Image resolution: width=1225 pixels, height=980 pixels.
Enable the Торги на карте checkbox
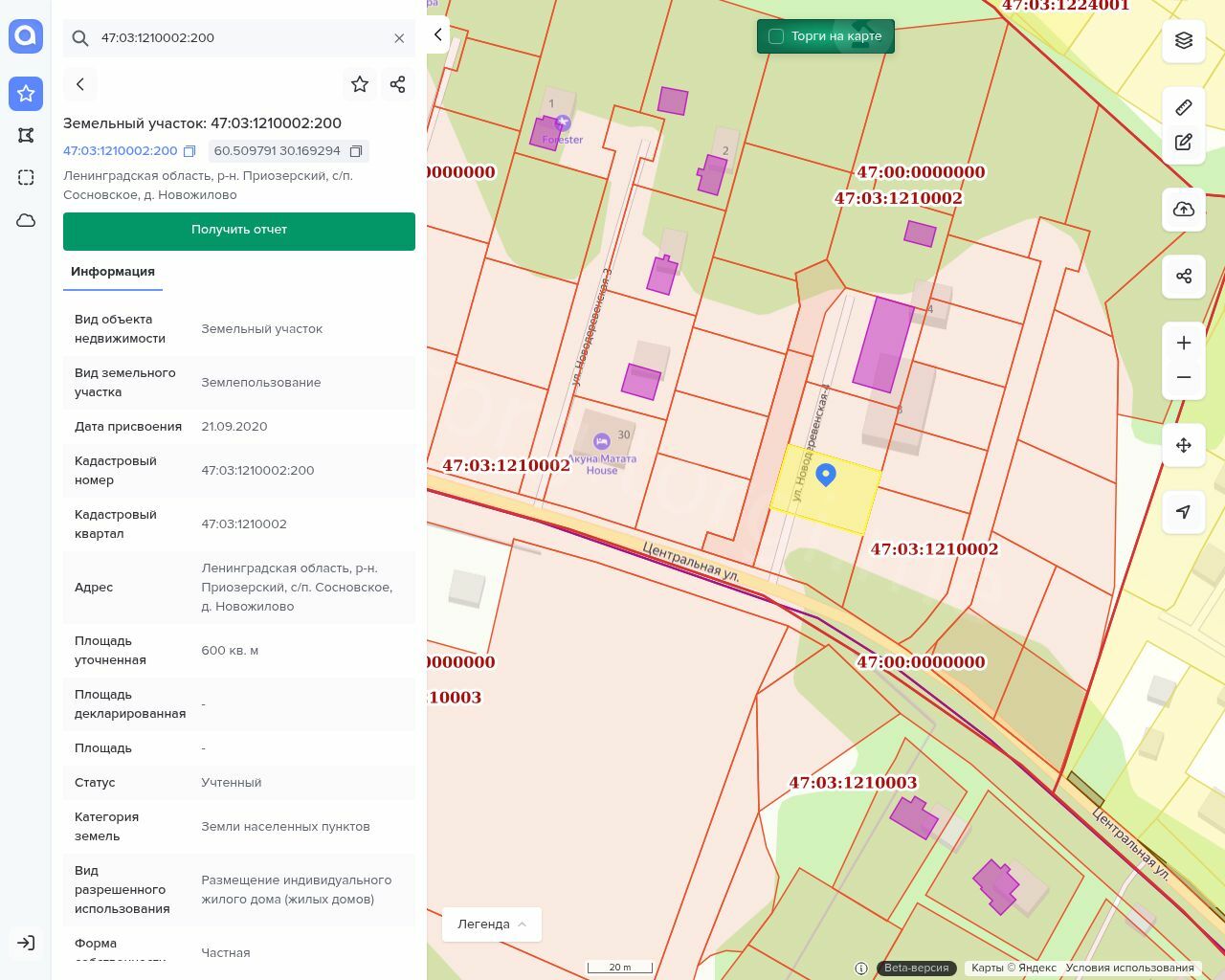(776, 36)
